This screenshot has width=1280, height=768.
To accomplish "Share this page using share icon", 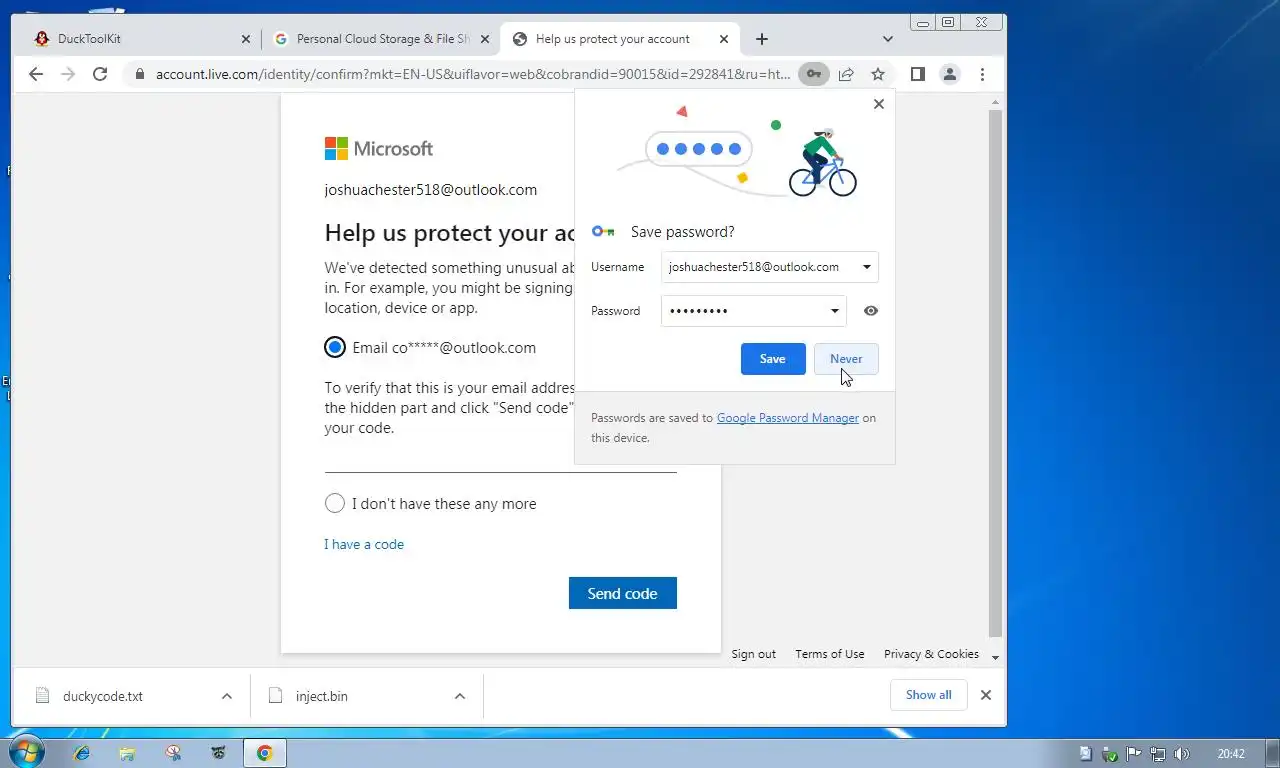I will pos(846,74).
